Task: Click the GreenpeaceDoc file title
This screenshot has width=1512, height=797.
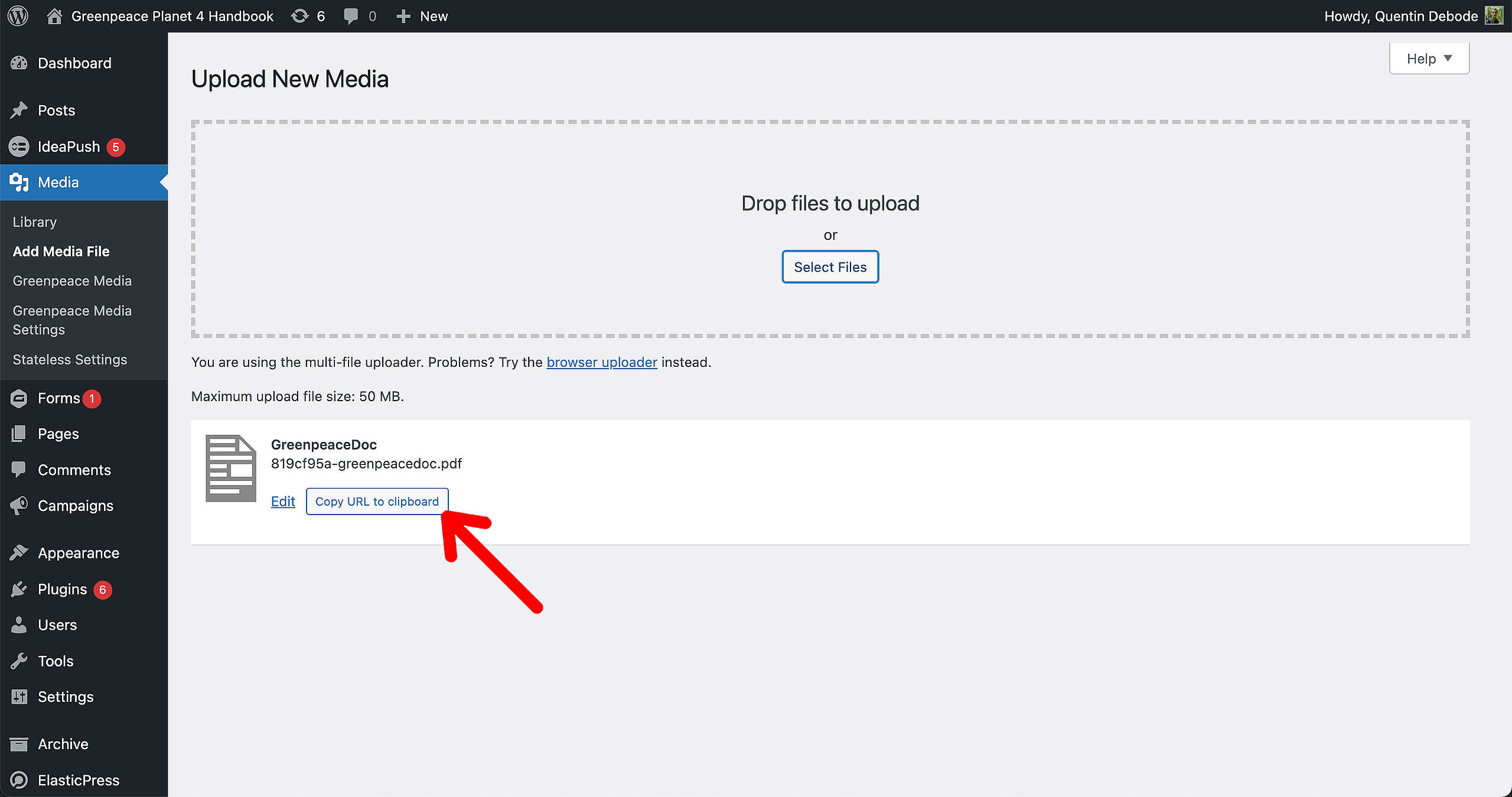Action: 324,445
